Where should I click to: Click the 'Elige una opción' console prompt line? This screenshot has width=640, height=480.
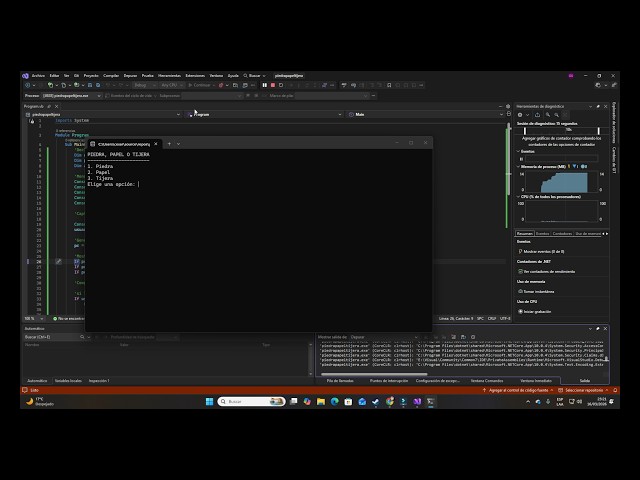(x=113, y=184)
